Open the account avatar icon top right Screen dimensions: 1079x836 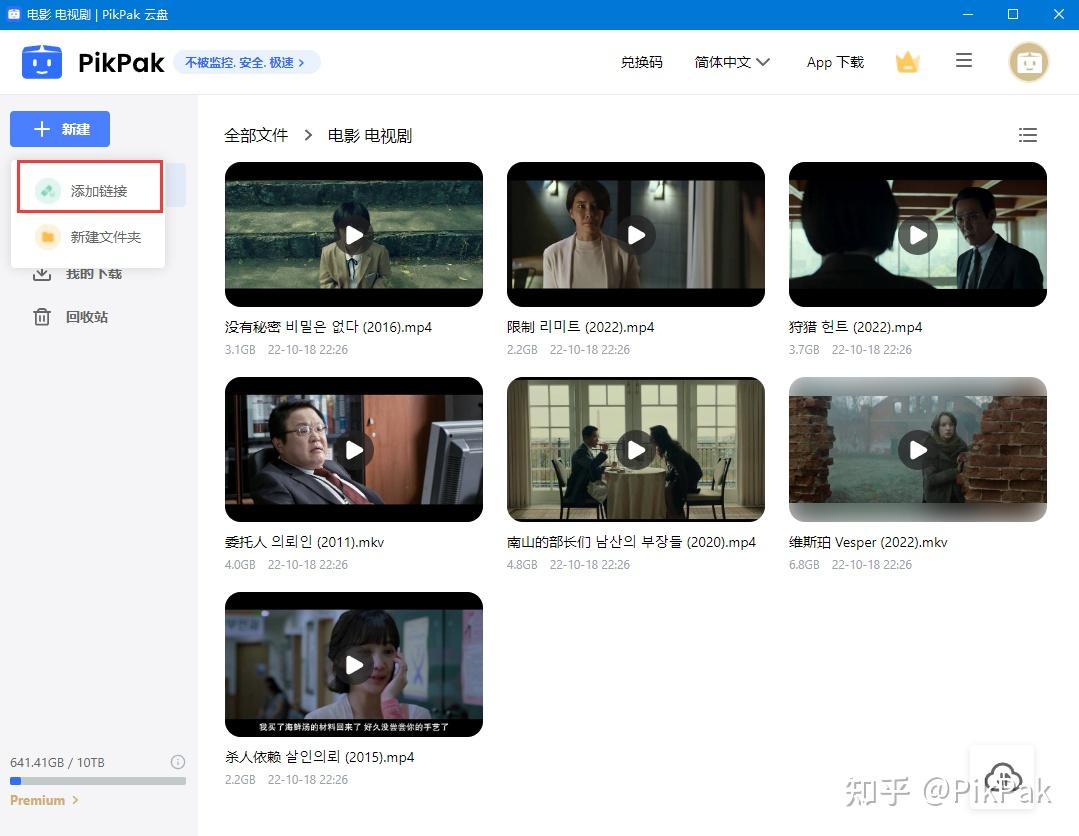1028,61
